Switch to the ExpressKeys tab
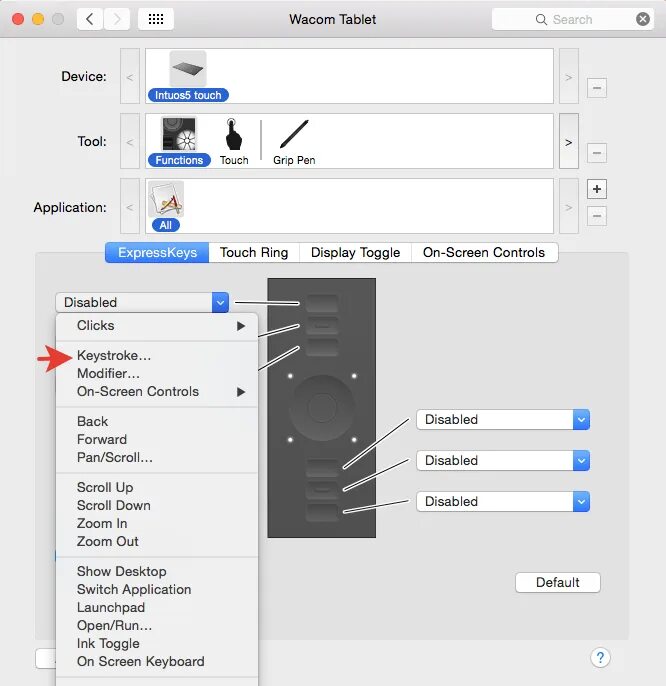 pos(157,252)
